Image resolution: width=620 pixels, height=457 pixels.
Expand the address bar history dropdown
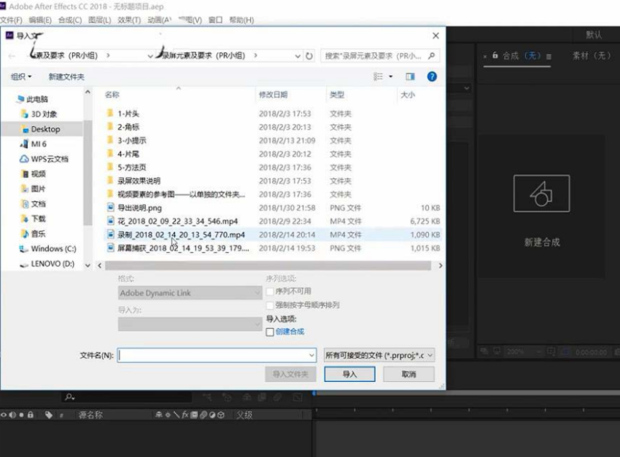(297, 56)
